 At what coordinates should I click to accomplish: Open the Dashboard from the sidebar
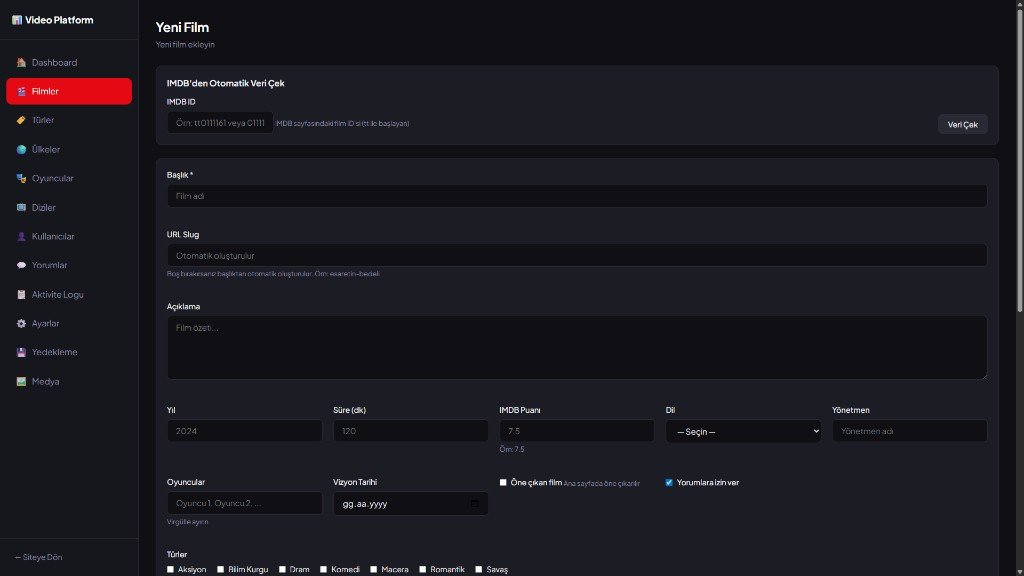[20, 62]
